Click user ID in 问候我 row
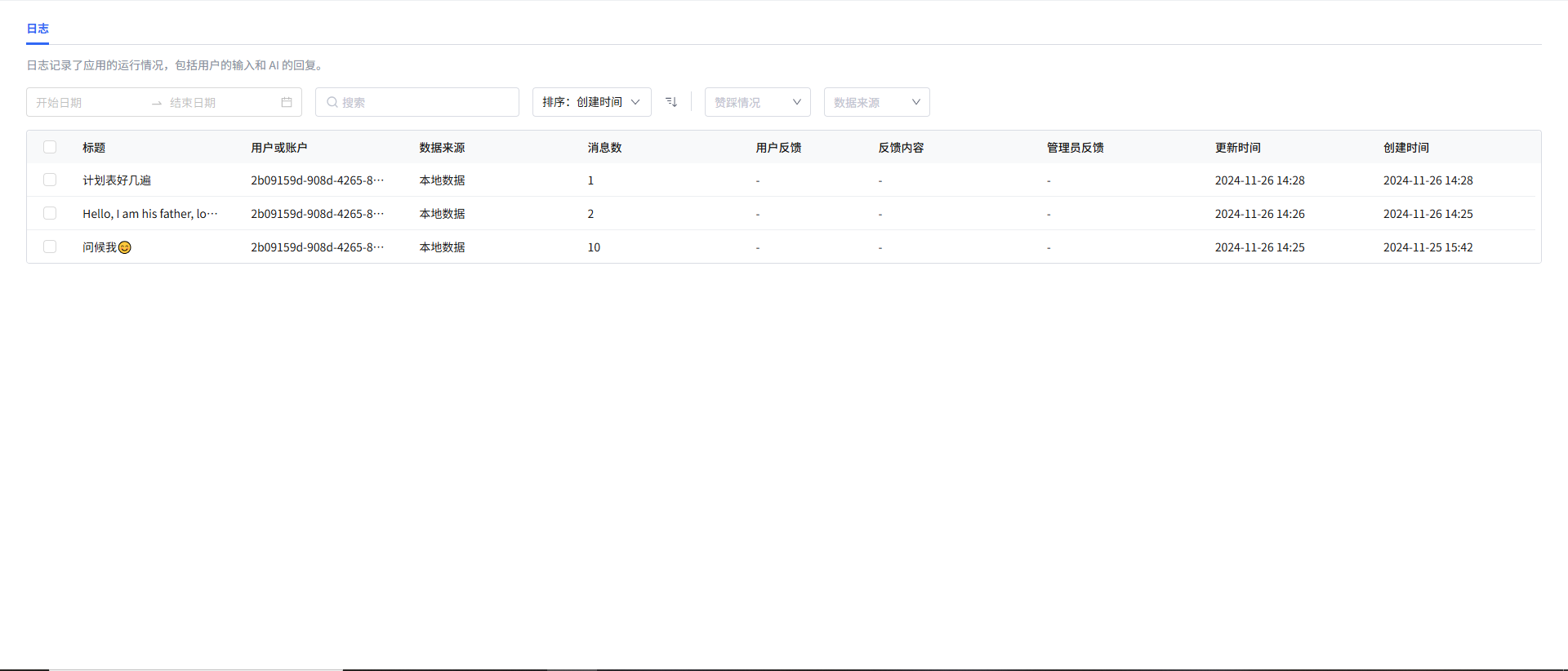 [x=318, y=247]
